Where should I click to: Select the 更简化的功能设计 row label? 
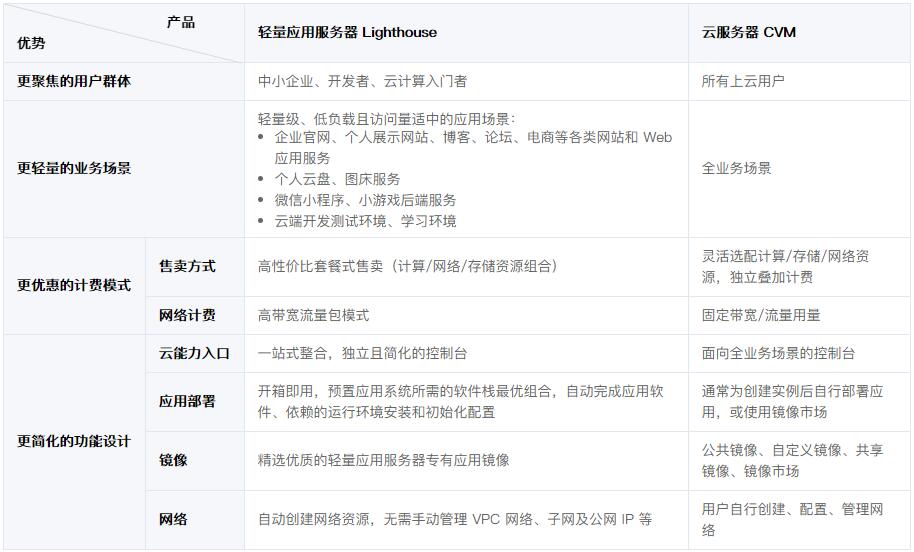(x=74, y=441)
